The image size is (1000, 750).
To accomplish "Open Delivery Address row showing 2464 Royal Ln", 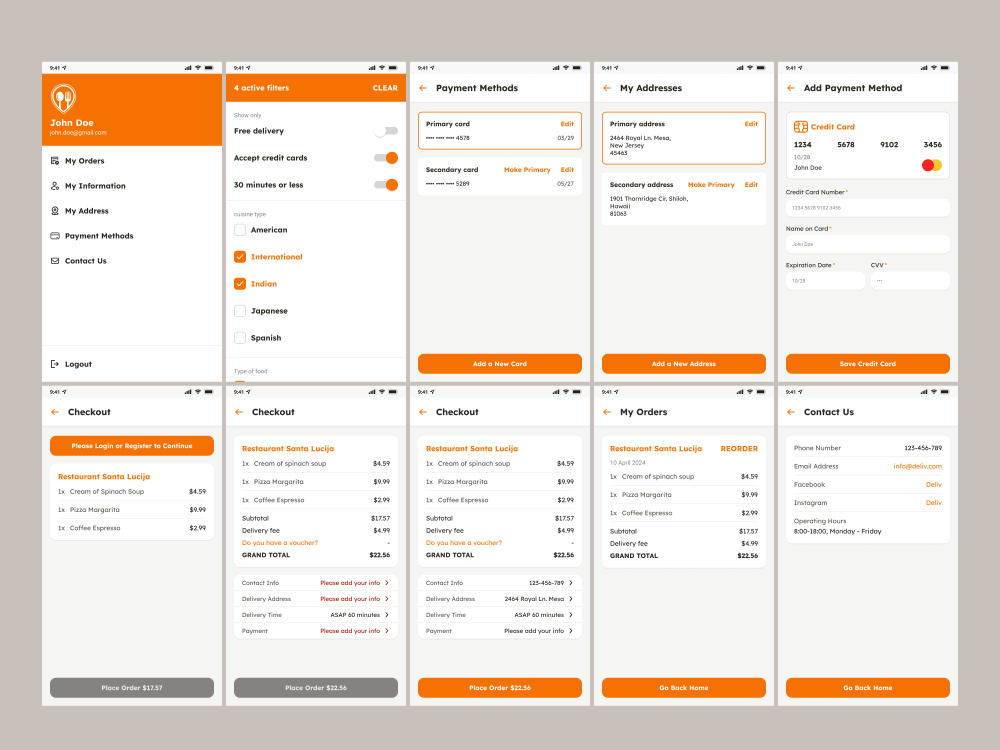I will pos(499,599).
